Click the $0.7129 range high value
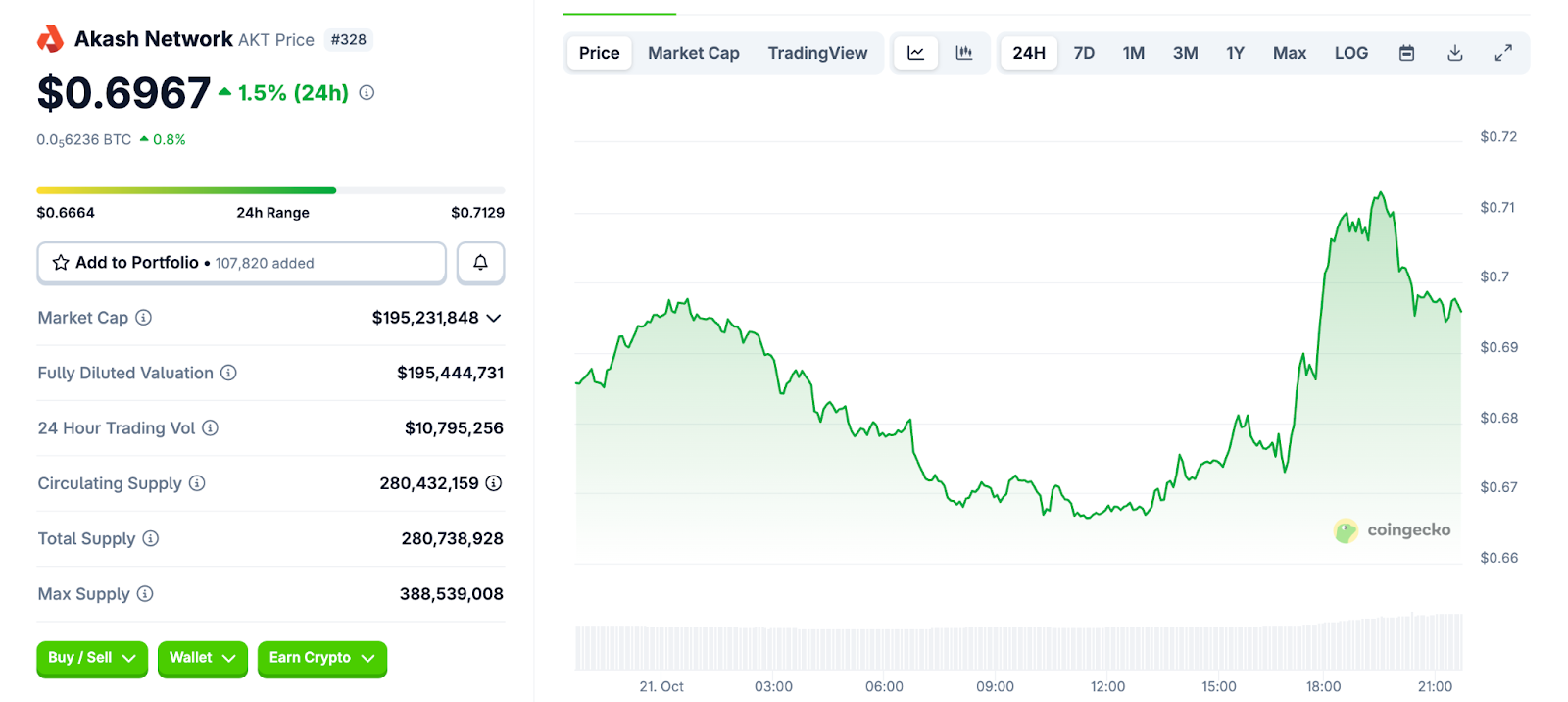1568x702 pixels. (x=477, y=213)
